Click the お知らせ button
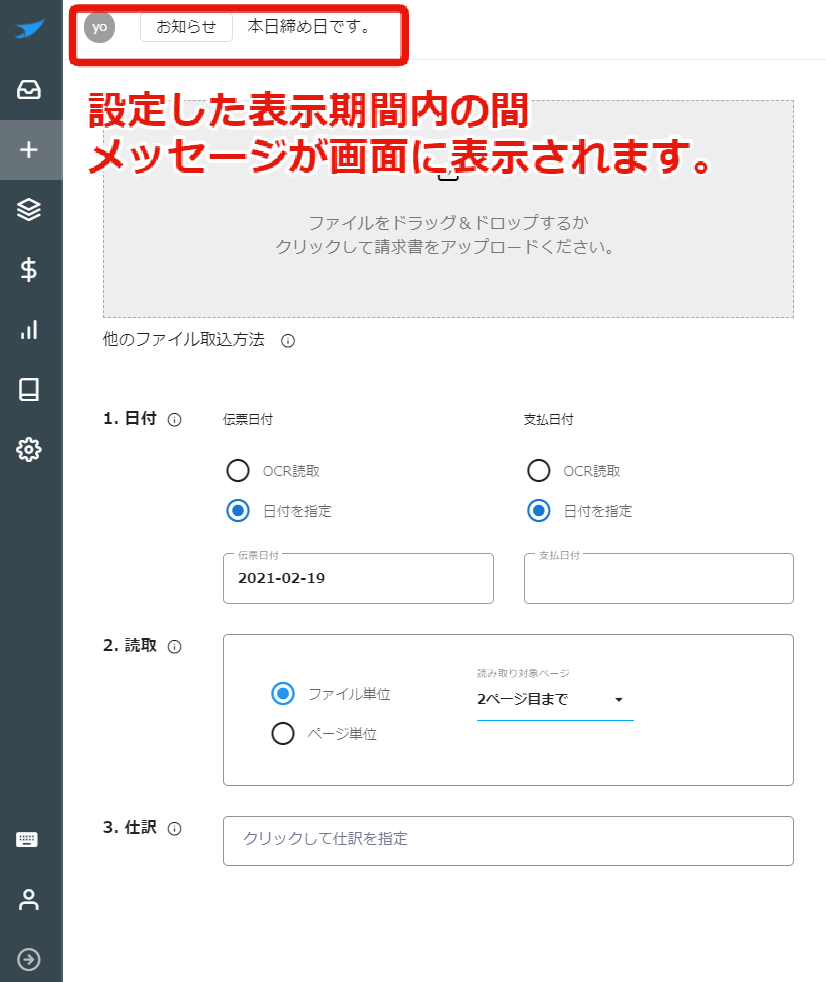Viewport: 826px width, 982px height. point(186,27)
